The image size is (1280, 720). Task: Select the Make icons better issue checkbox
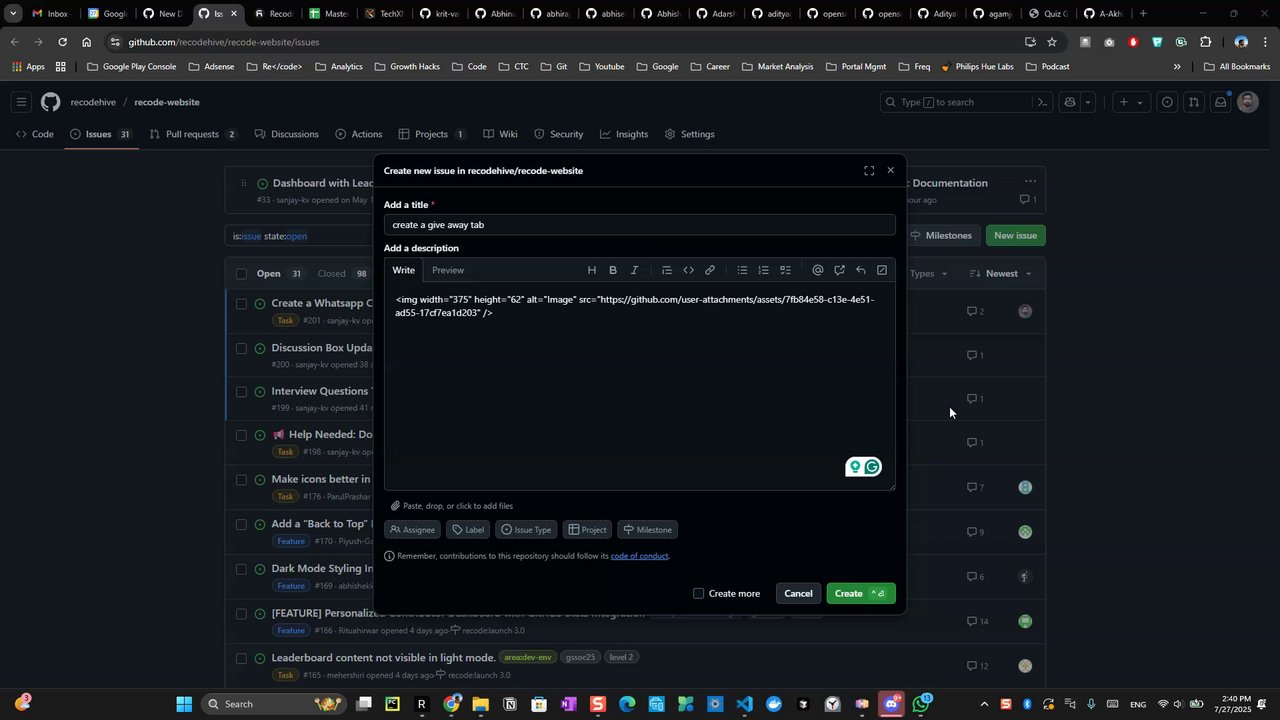pos(241,480)
